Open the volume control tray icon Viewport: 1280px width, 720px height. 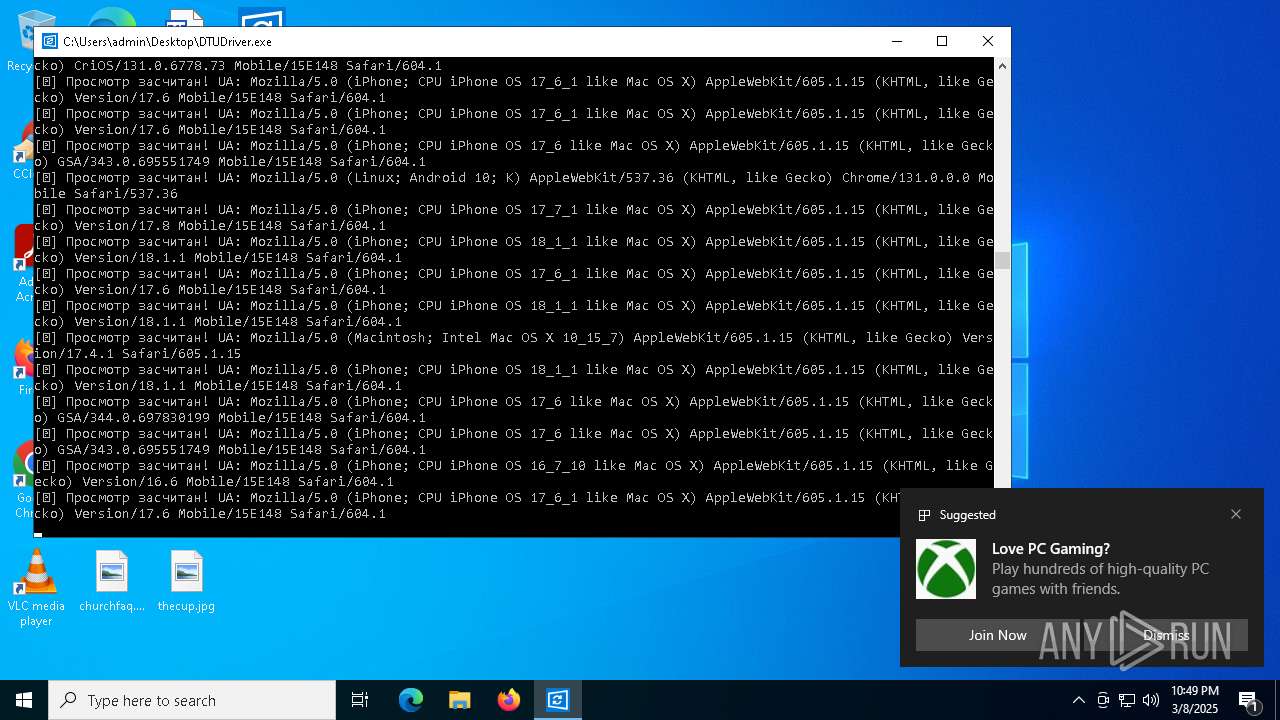point(1151,700)
